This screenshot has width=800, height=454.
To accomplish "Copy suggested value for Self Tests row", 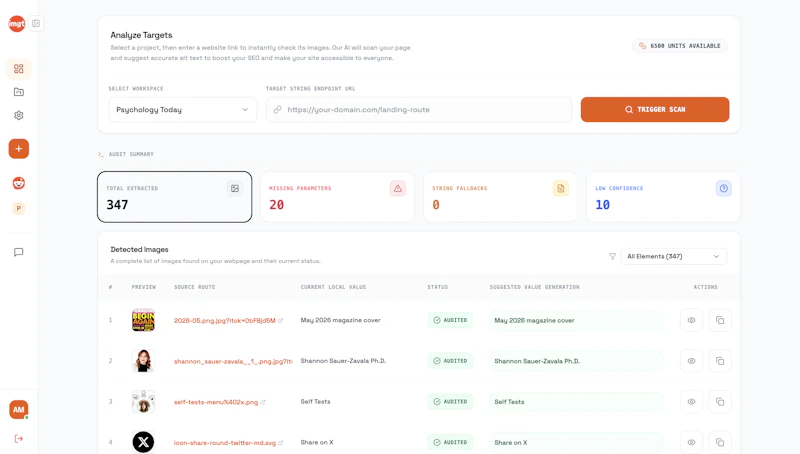I will click(720, 402).
